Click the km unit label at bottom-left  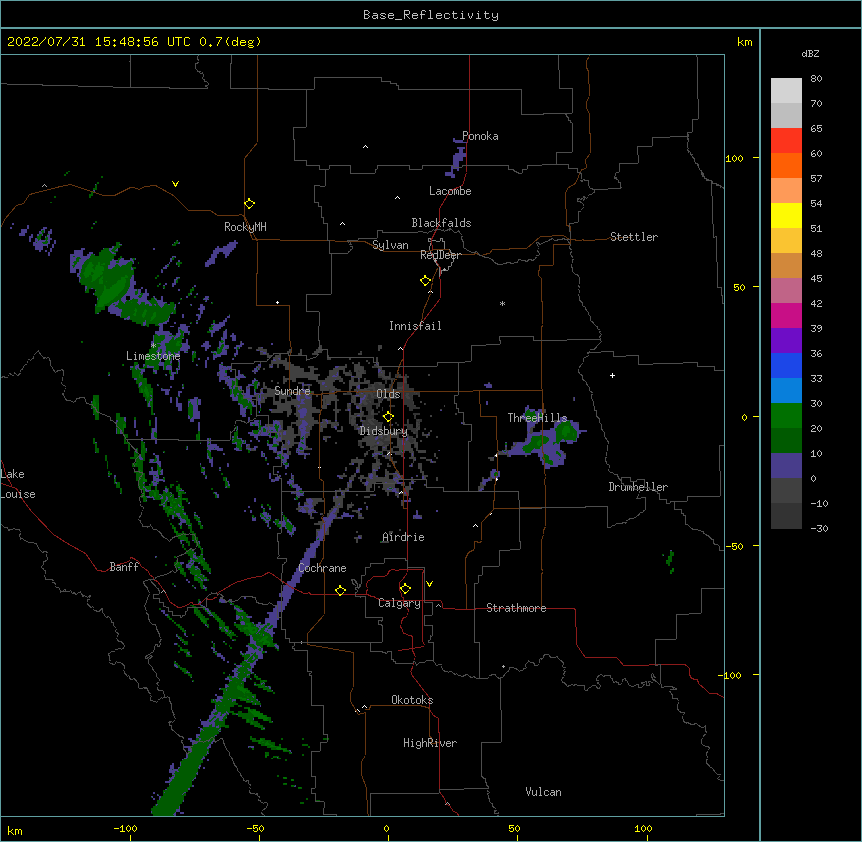click(15, 830)
